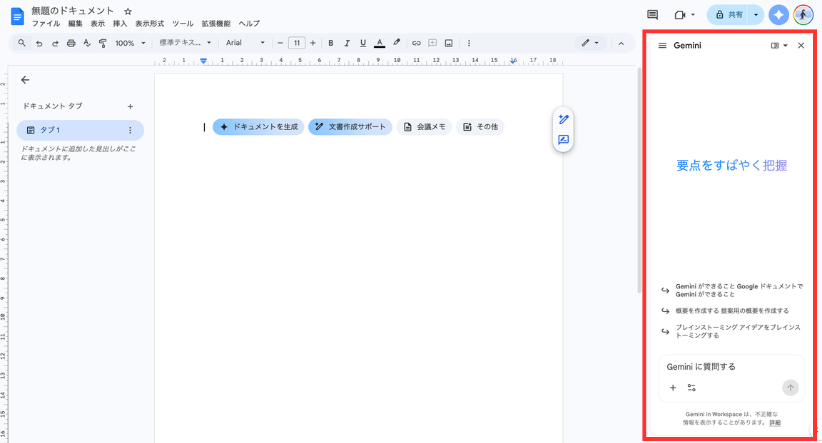Screen dimensions: 822x443
Task: Open the Arial font dropdown
Action: click(245, 43)
